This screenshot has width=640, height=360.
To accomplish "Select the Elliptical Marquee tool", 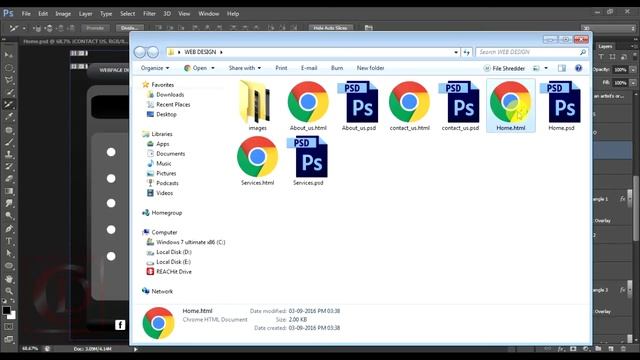I will tap(9, 68).
